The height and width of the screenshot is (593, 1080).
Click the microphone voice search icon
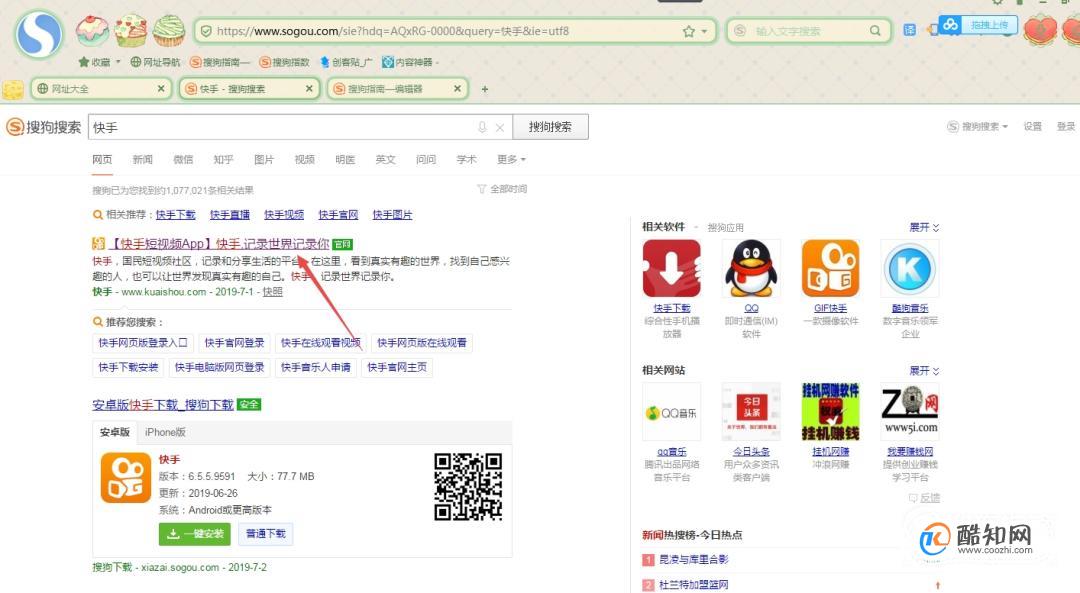(x=482, y=127)
